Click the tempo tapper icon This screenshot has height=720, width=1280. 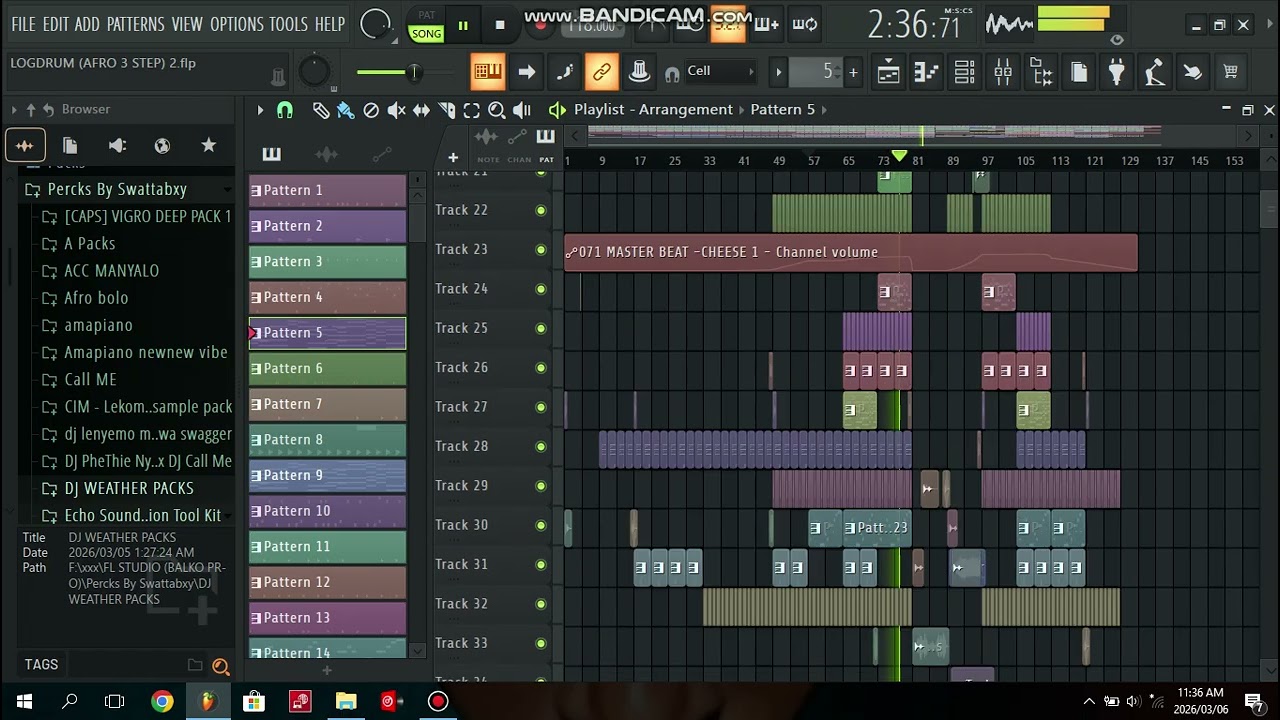(x=1155, y=72)
